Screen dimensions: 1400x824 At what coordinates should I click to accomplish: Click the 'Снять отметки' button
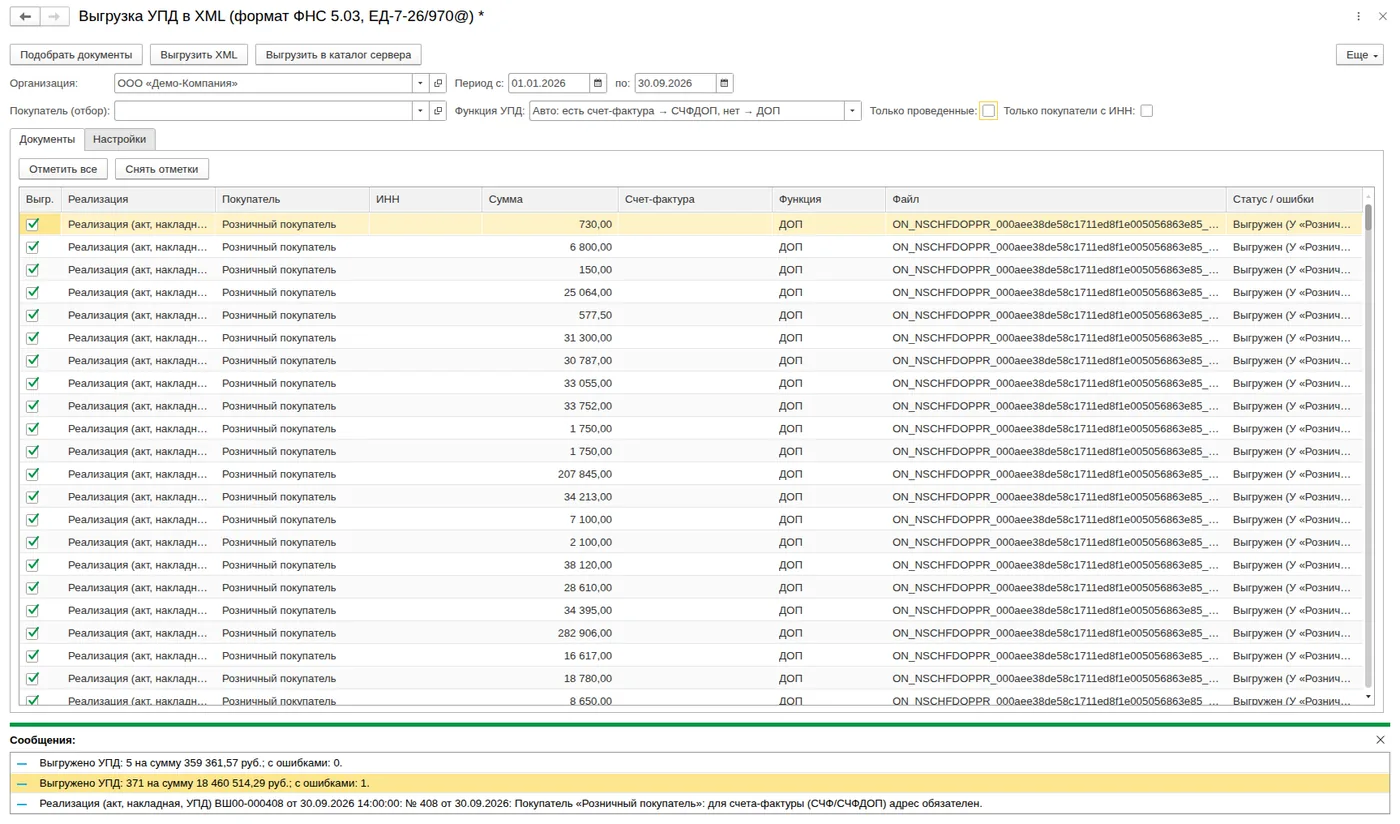[x=162, y=169]
